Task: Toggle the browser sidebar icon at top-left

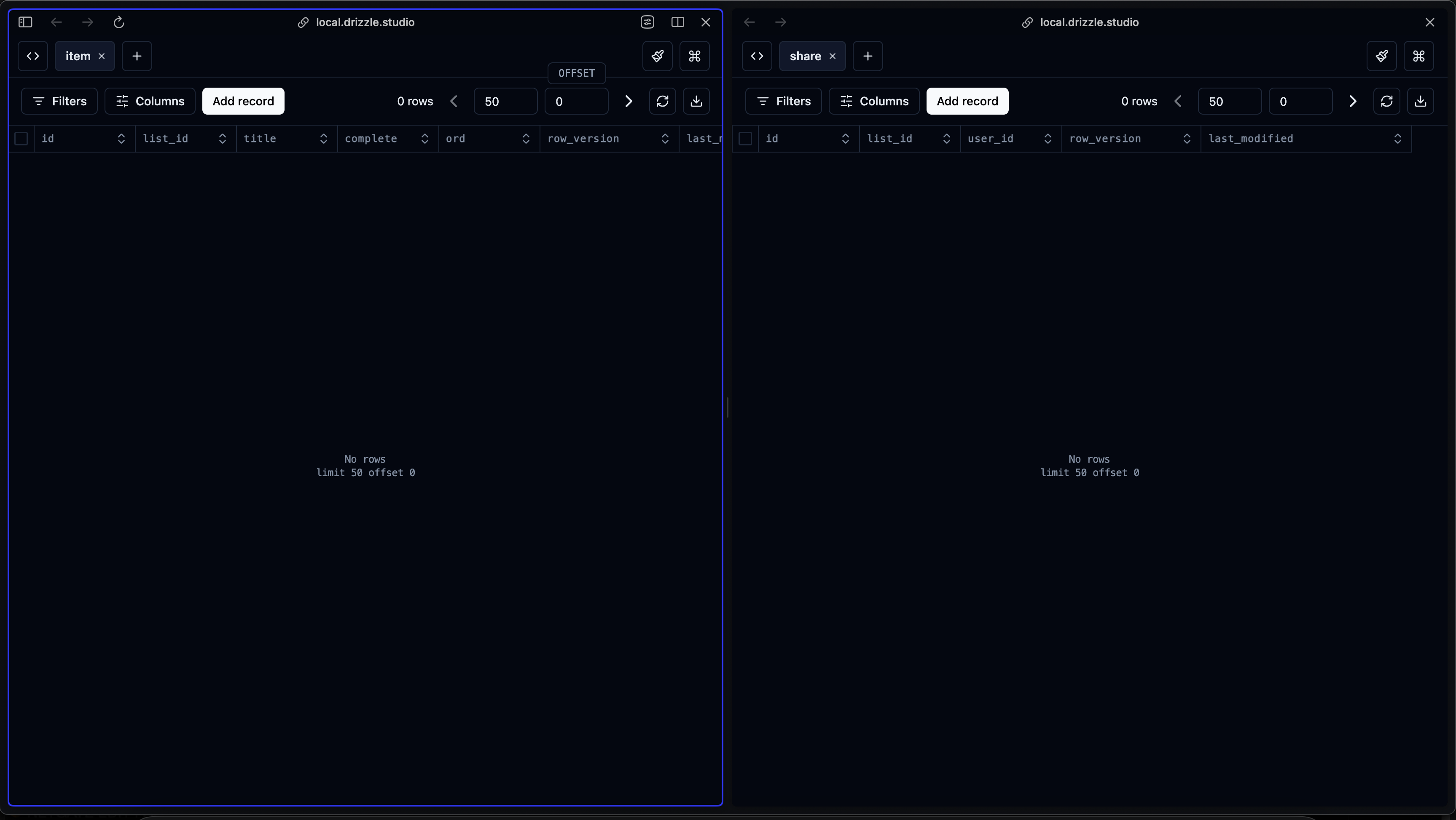Action: (25, 22)
